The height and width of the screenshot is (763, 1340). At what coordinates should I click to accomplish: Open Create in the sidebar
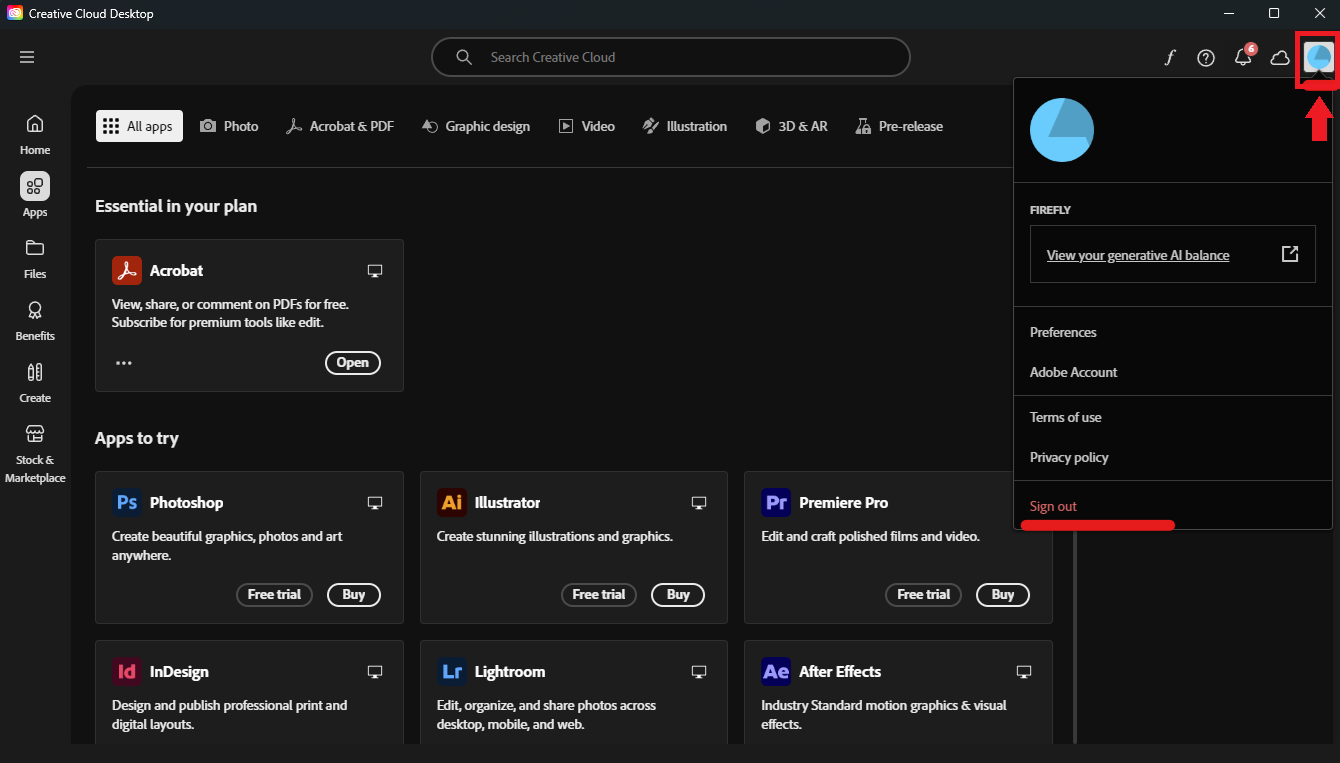(35, 382)
